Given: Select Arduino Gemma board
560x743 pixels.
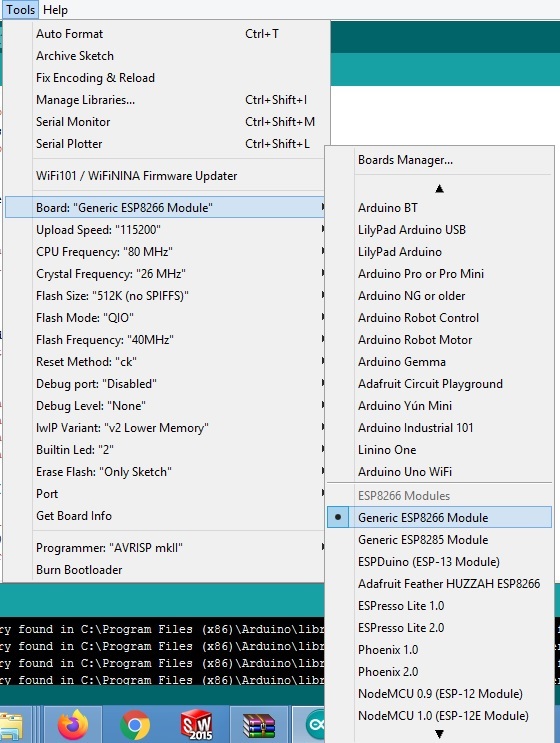Looking at the screenshot, I should click(439, 362).
